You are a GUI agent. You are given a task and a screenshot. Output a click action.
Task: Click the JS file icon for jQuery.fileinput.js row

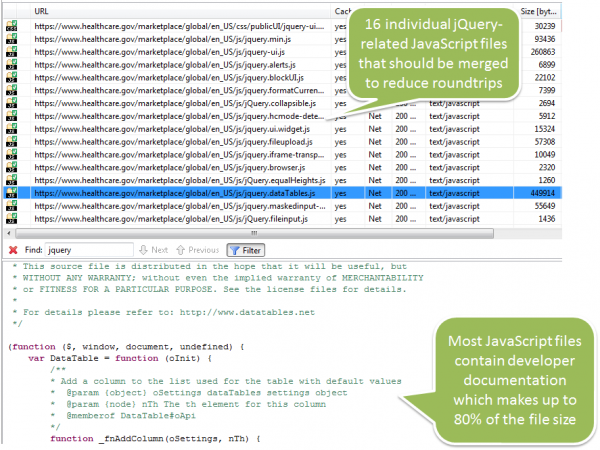pyautogui.click(x=11, y=219)
